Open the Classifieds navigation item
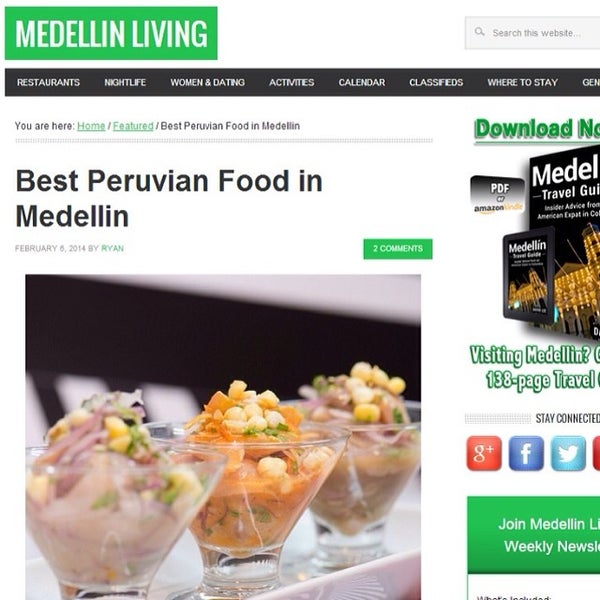The image size is (600, 600). tap(436, 82)
